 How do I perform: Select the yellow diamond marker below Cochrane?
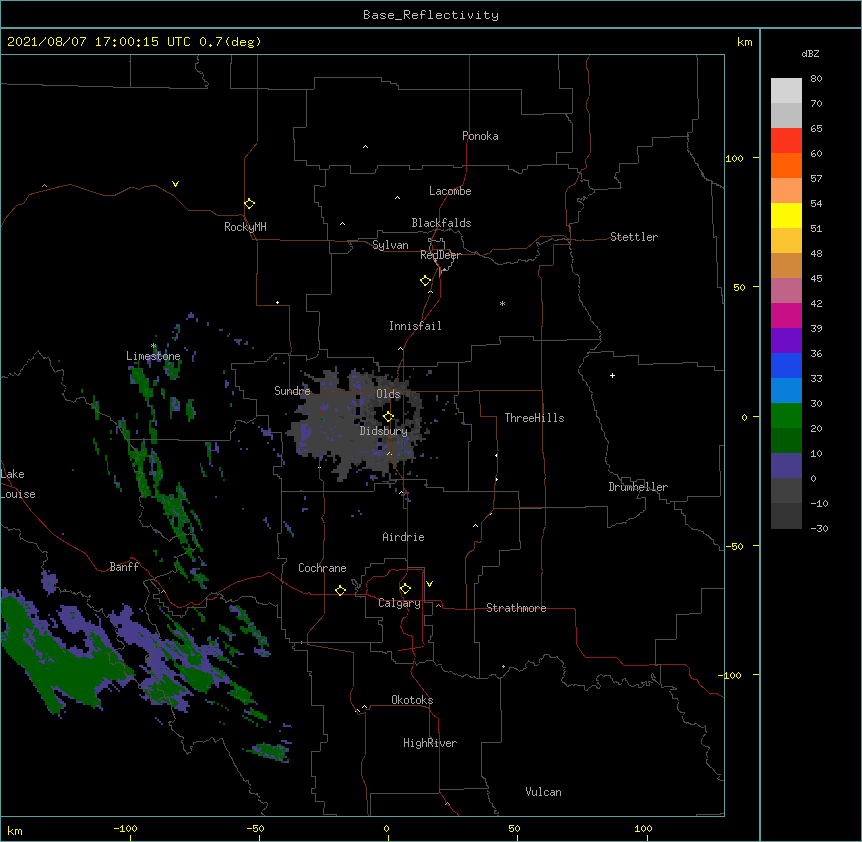coord(340,590)
